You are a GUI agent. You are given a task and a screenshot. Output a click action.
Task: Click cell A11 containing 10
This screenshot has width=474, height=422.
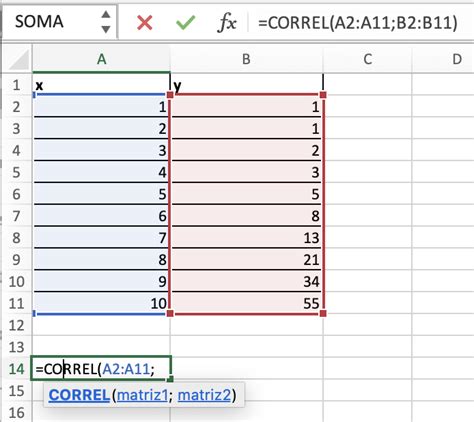[x=101, y=303]
